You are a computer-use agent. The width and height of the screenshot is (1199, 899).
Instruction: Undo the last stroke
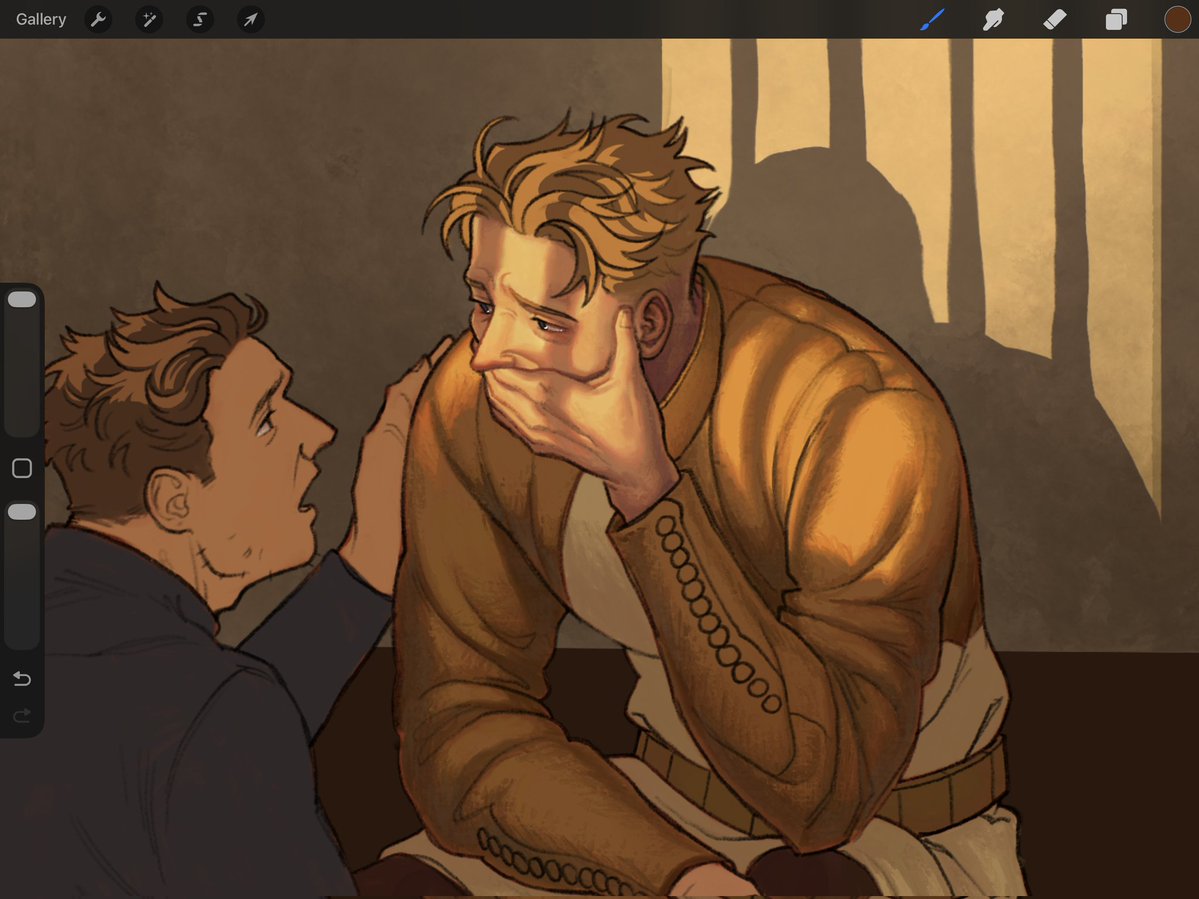tap(21, 678)
